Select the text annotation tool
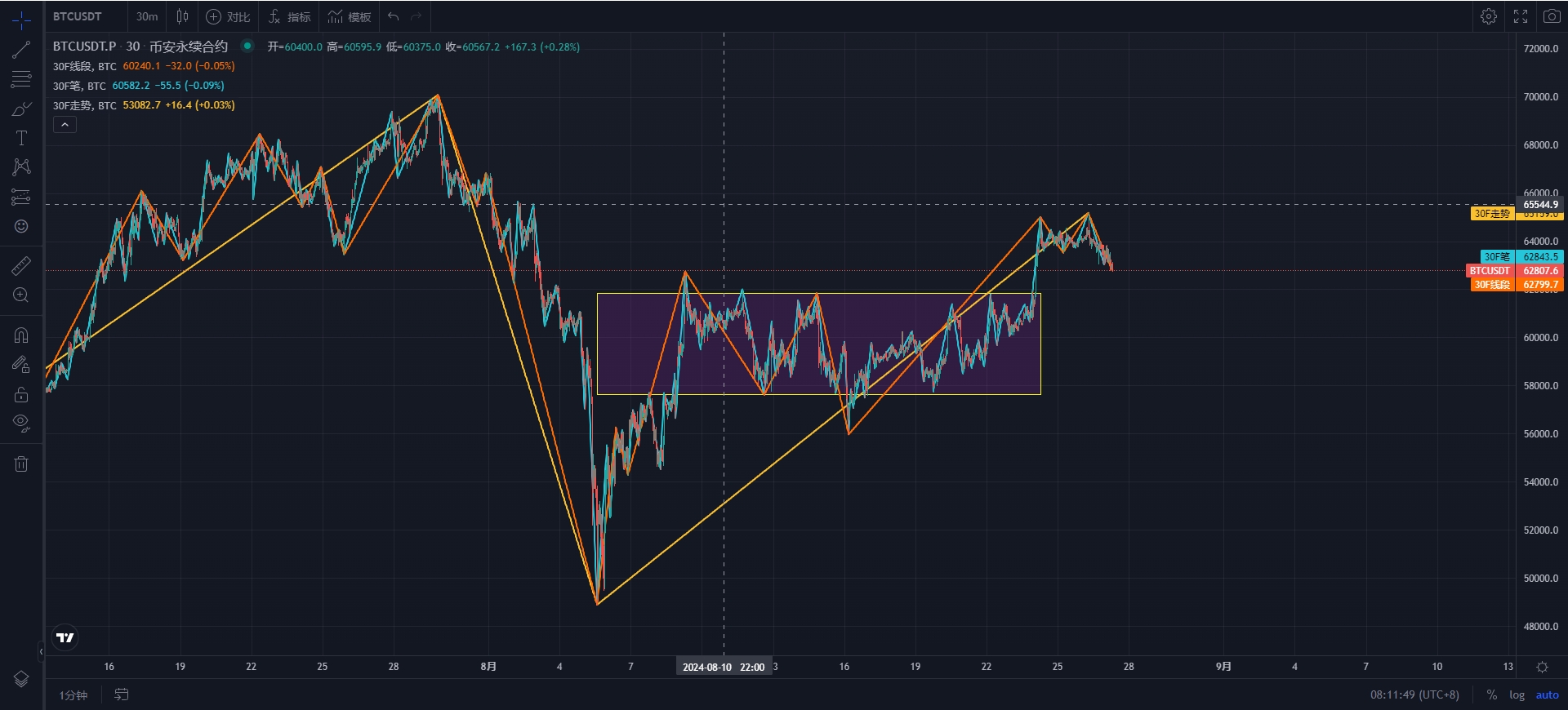 click(21, 138)
